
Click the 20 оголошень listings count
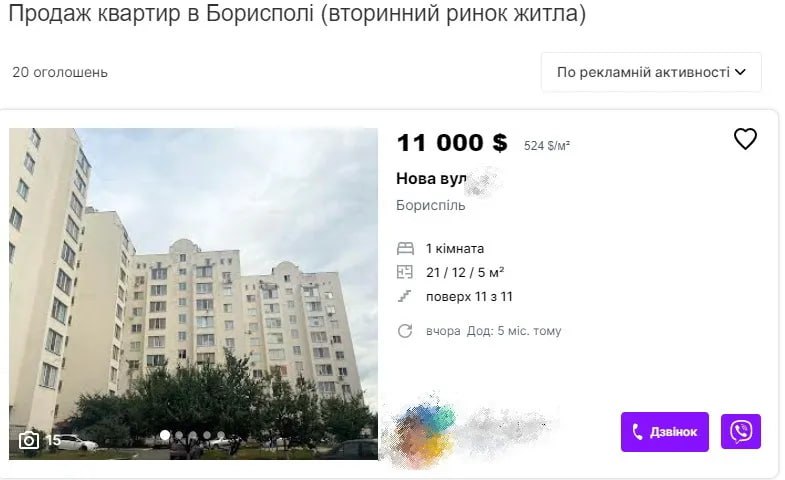pos(60,72)
